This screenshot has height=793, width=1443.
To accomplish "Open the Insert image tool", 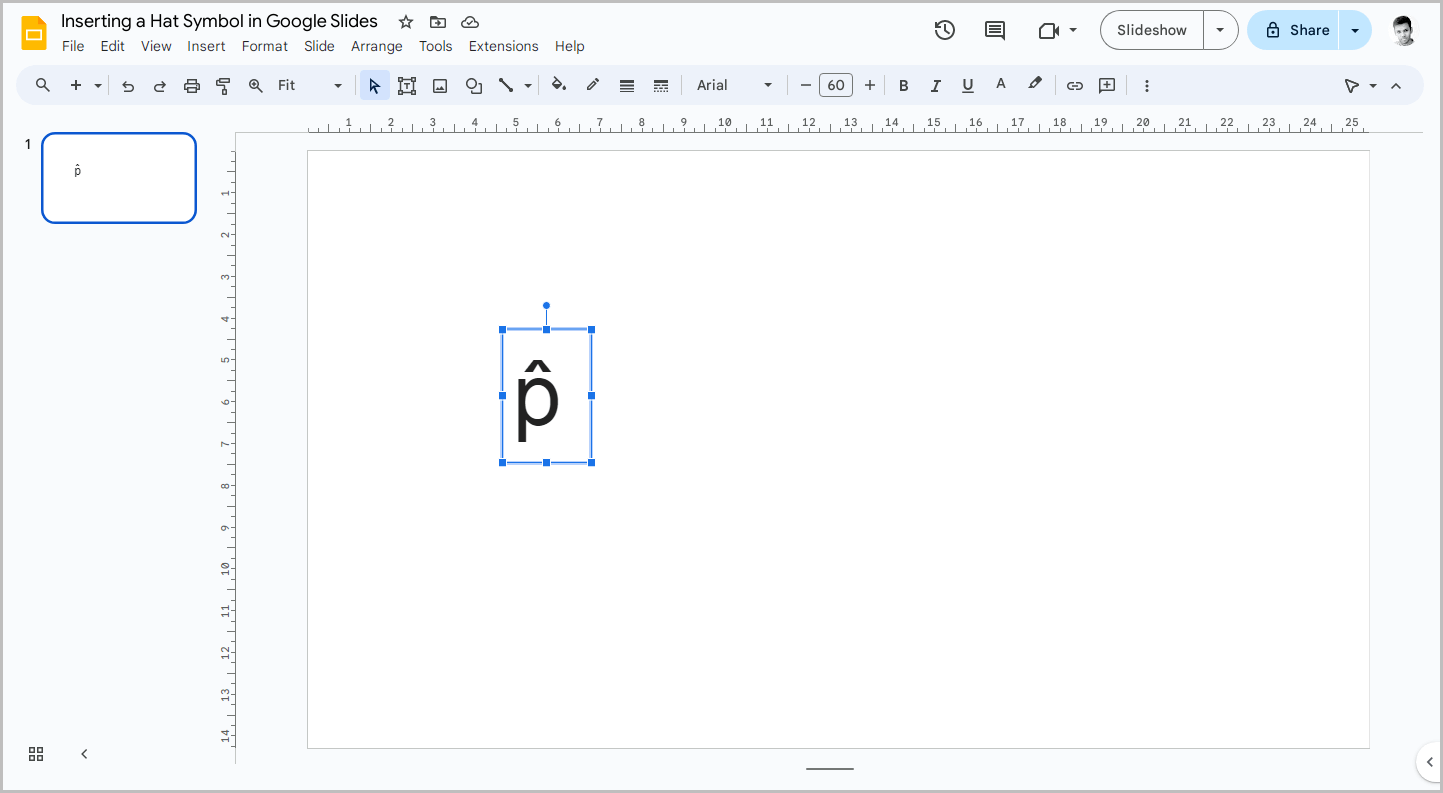I will click(x=440, y=85).
